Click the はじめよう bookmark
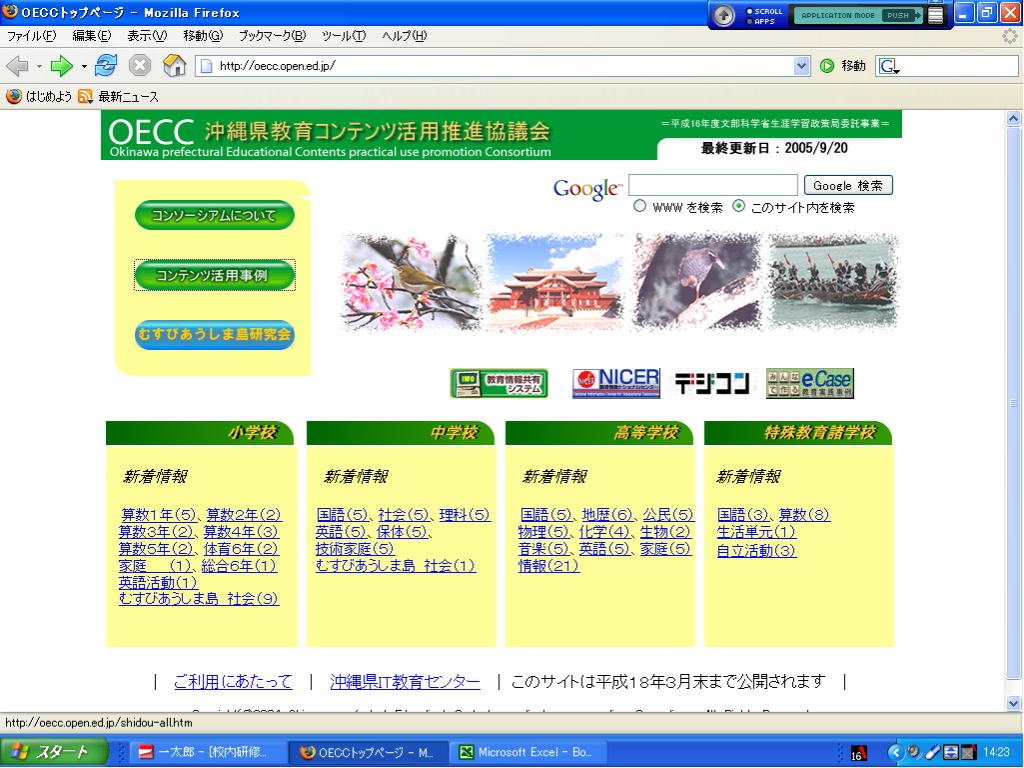The height and width of the screenshot is (768, 1024). pyautogui.click(x=39, y=97)
